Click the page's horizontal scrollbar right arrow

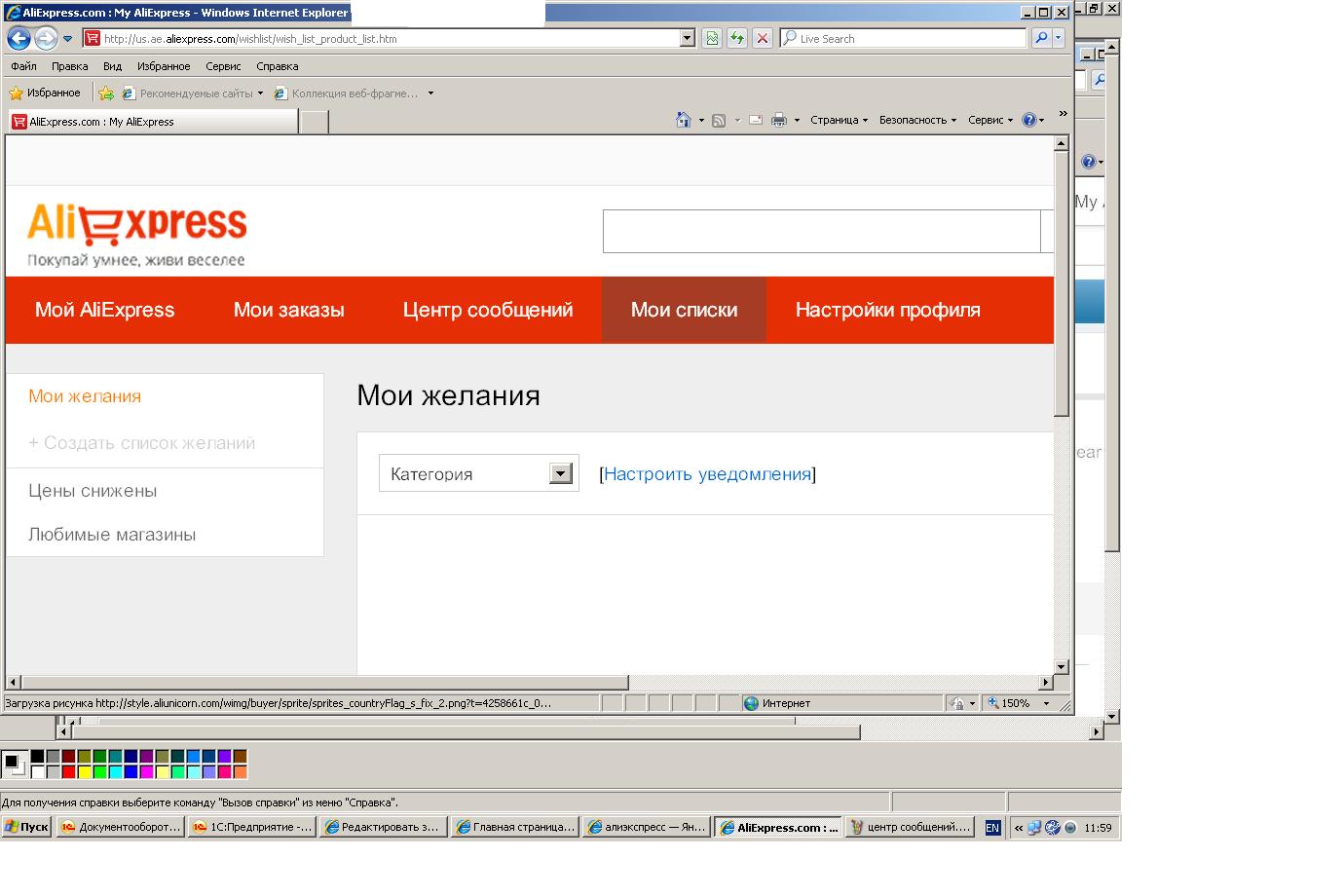point(1046,683)
